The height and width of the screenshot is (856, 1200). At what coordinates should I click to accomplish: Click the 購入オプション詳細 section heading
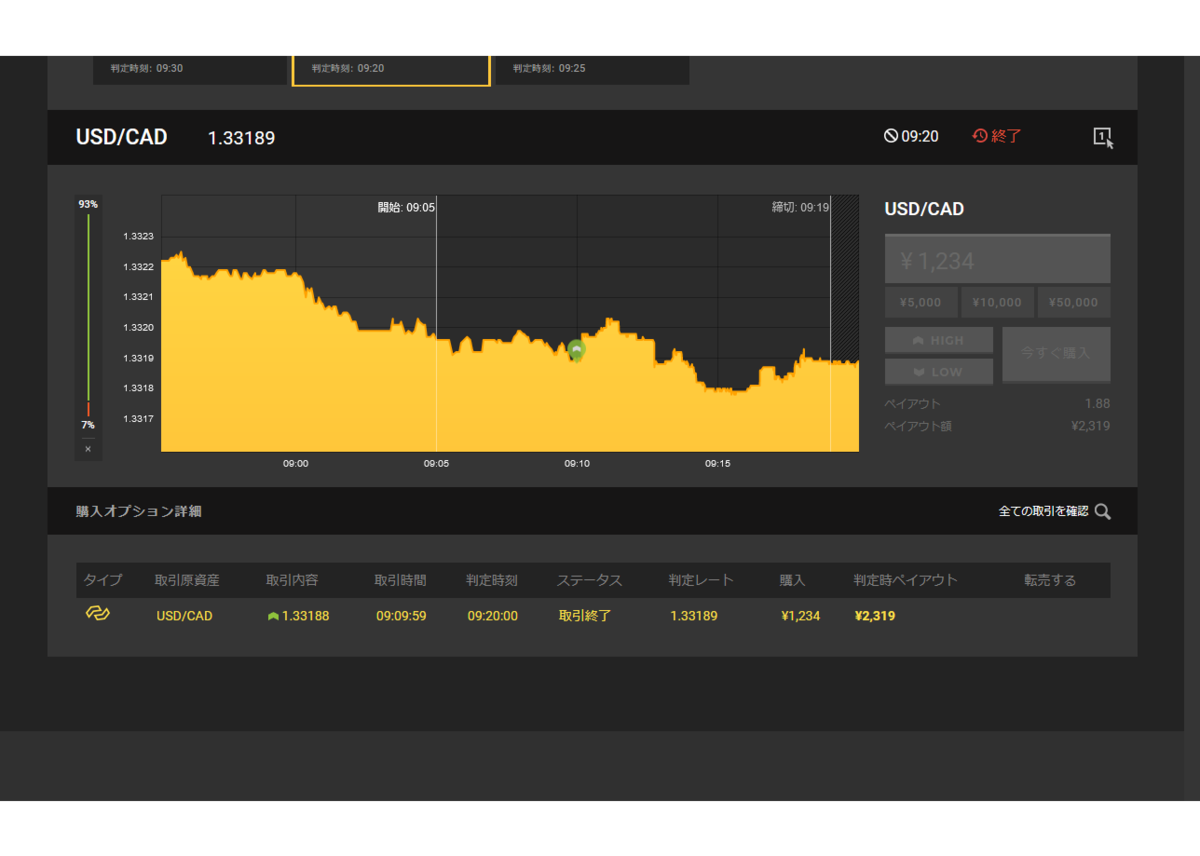tap(139, 511)
